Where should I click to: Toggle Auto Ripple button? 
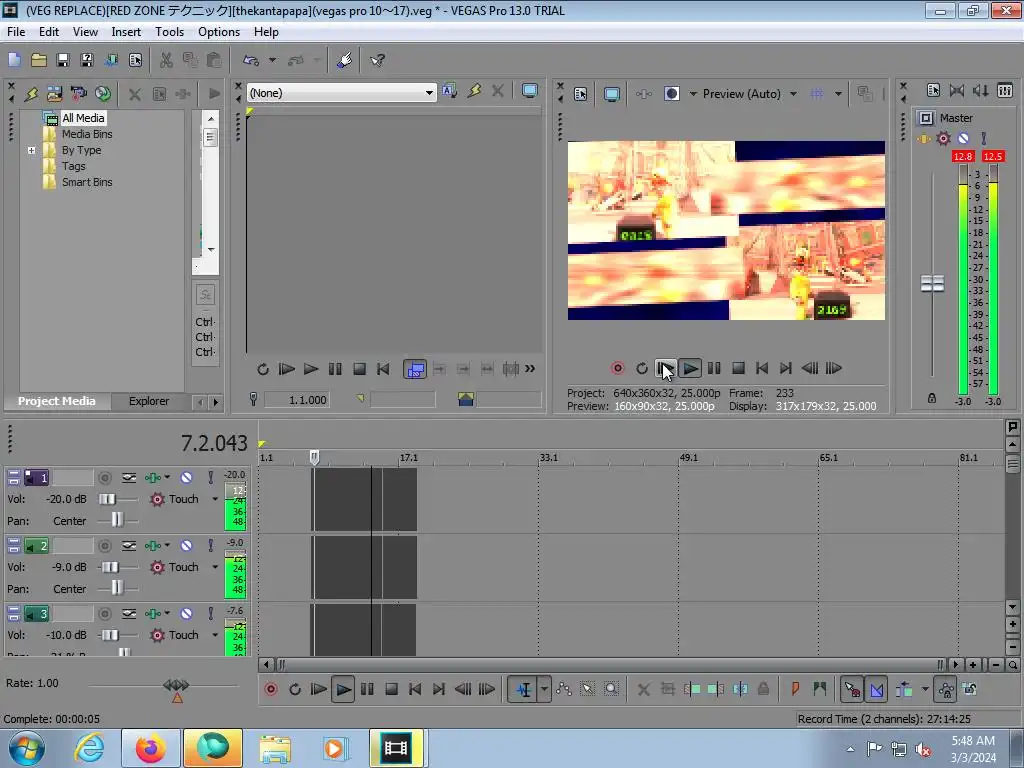(x=904, y=689)
